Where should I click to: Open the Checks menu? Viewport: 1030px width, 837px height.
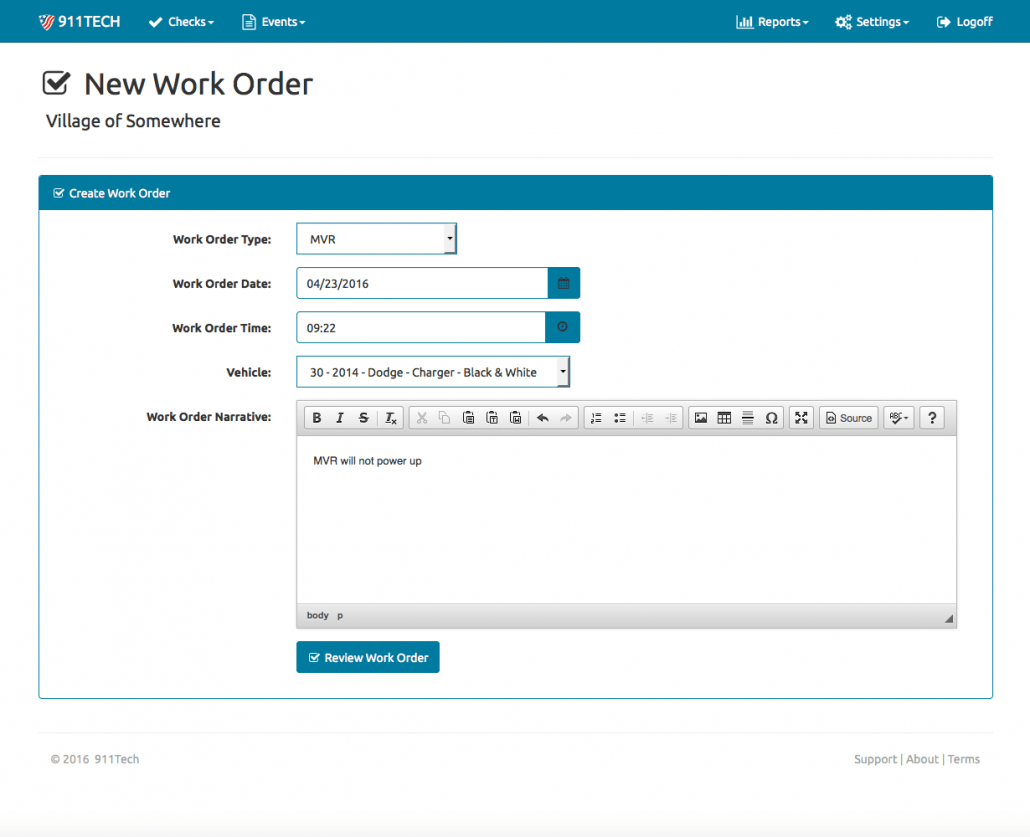point(181,22)
